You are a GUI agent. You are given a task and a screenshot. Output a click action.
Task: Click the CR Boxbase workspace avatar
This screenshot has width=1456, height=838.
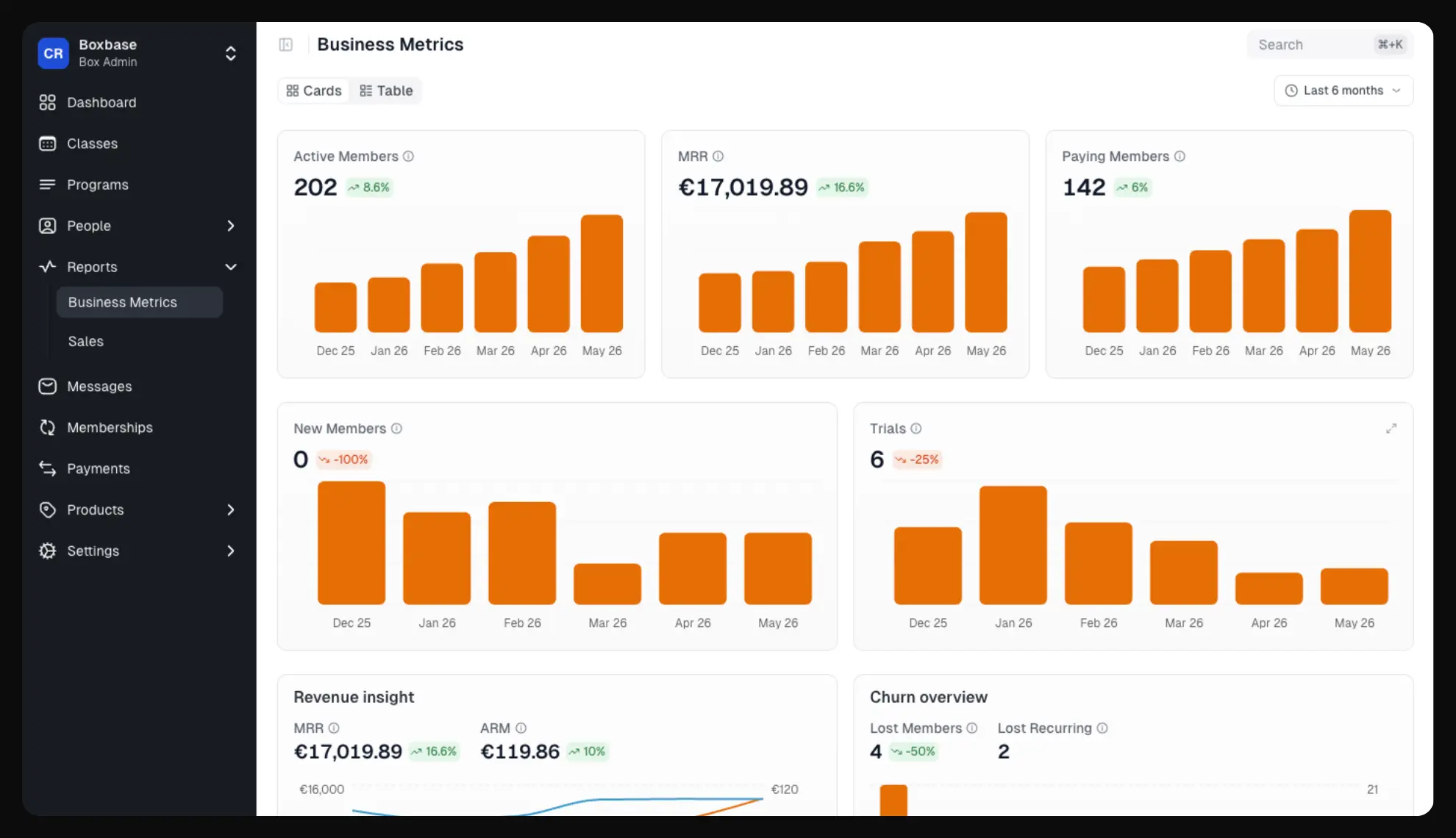pos(53,53)
